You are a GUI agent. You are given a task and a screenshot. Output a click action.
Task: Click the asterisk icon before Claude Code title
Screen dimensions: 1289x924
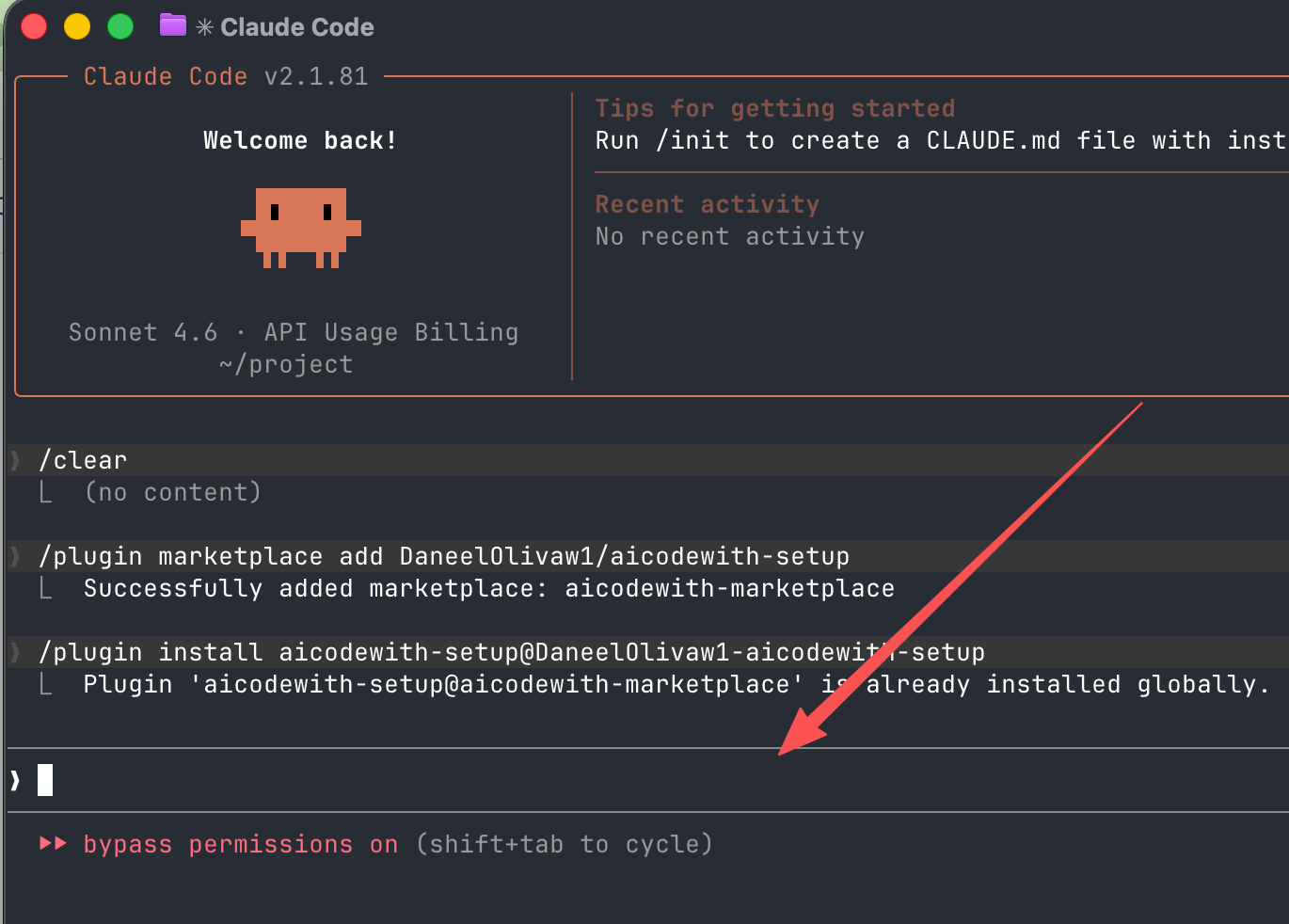coord(204,28)
